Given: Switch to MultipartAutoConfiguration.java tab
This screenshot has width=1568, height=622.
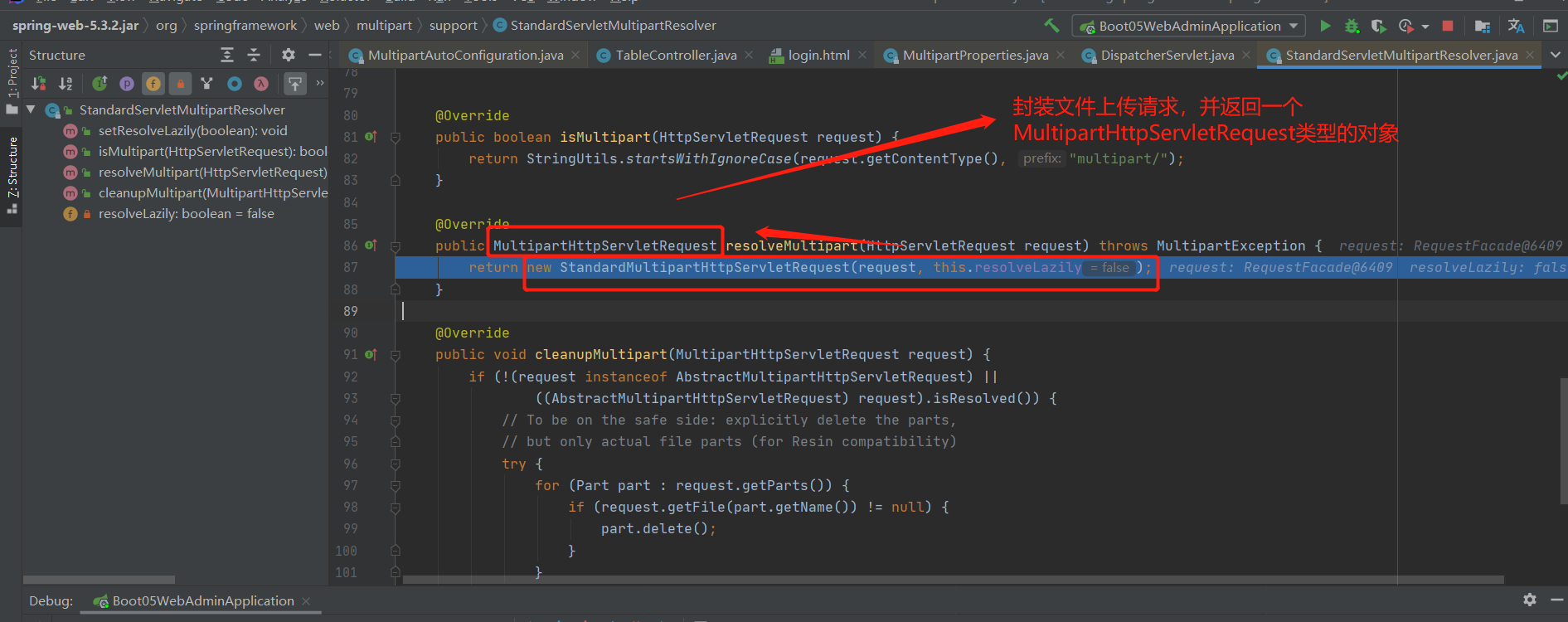Looking at the screenshot, I should tap(465, 55).
